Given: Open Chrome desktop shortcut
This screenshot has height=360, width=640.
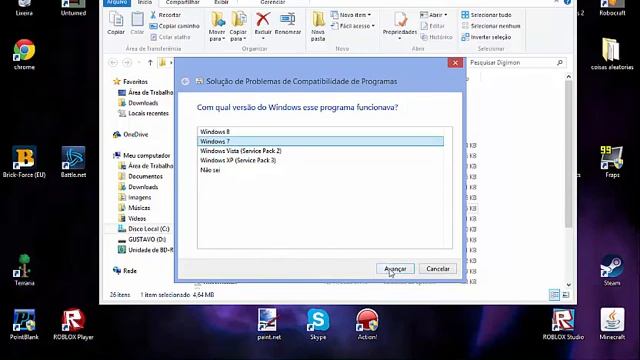Looking at the screenshot, I should coord(24,54).
